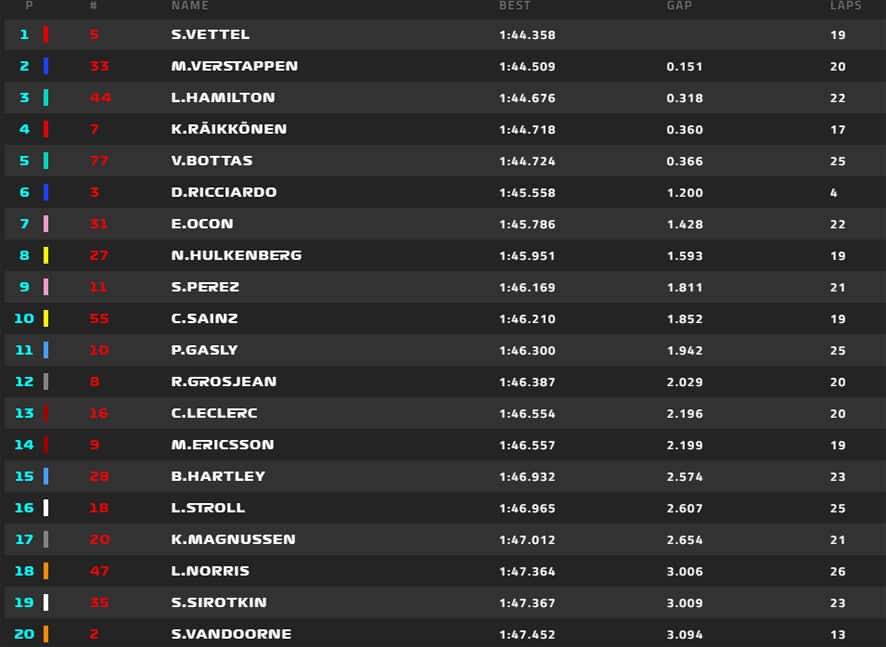Sort by the NAME column header
886x647 pixels.
pos(190,6)
